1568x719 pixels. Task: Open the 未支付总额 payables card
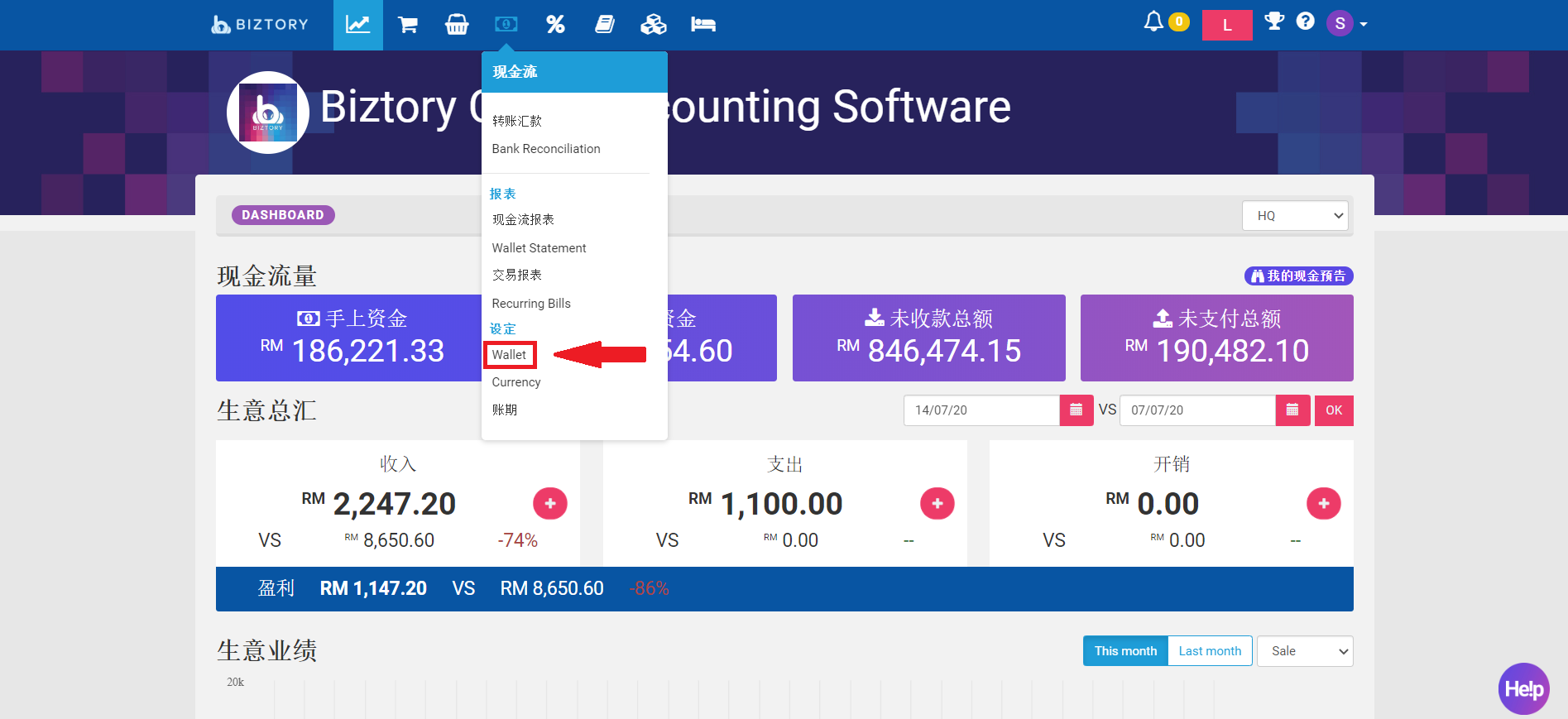1217,338
